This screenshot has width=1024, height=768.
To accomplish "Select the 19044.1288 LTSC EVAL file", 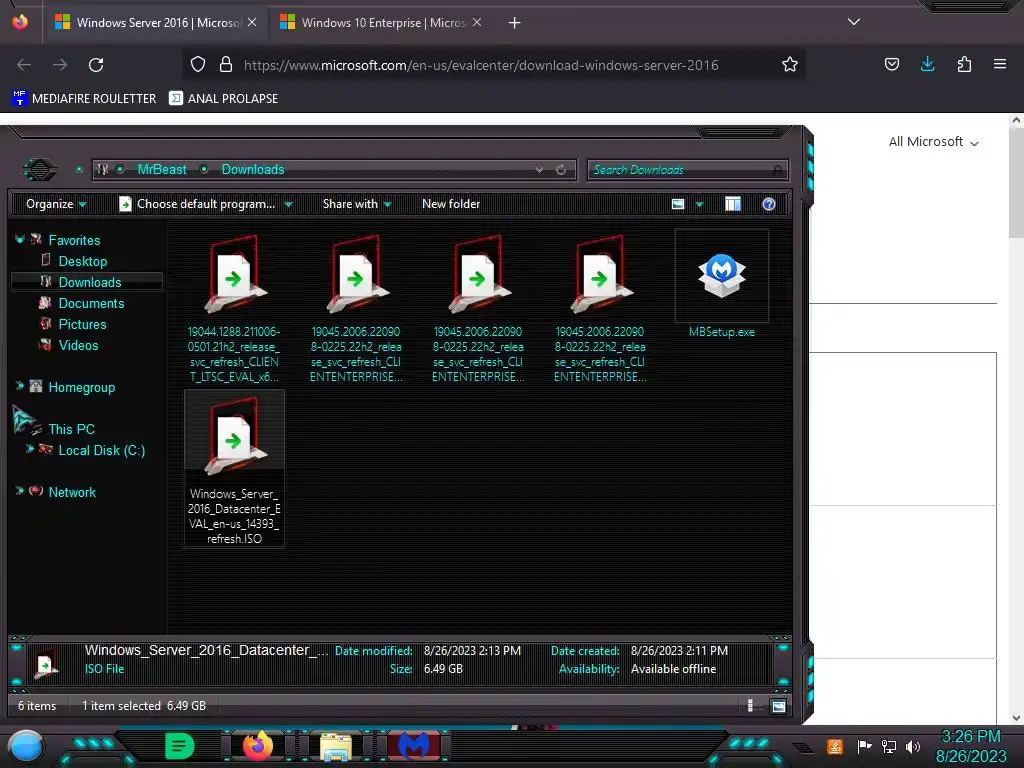I will click(x=234, y=308).
